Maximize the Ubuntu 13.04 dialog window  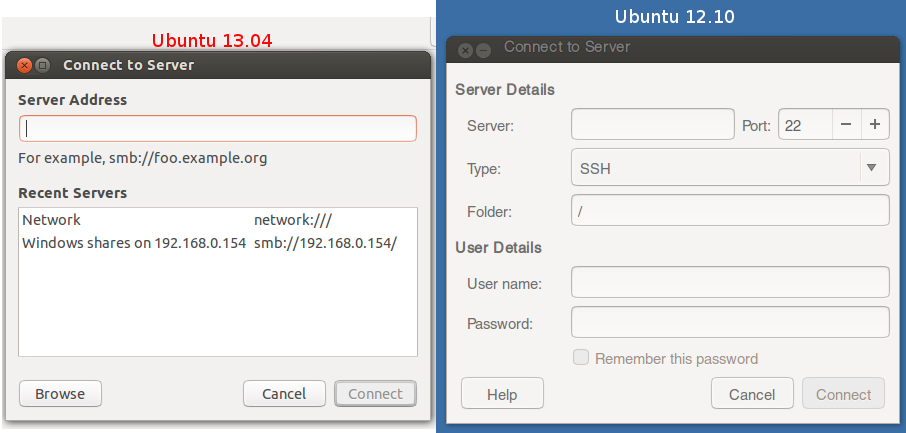pos(42,65)
